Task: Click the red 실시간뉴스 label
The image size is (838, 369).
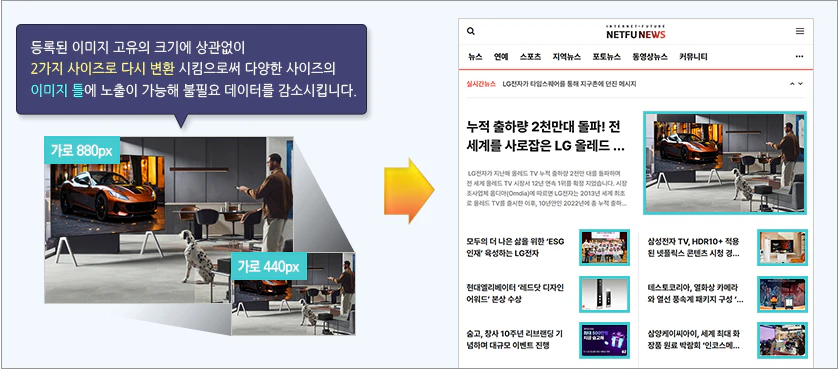Action: 481,84
